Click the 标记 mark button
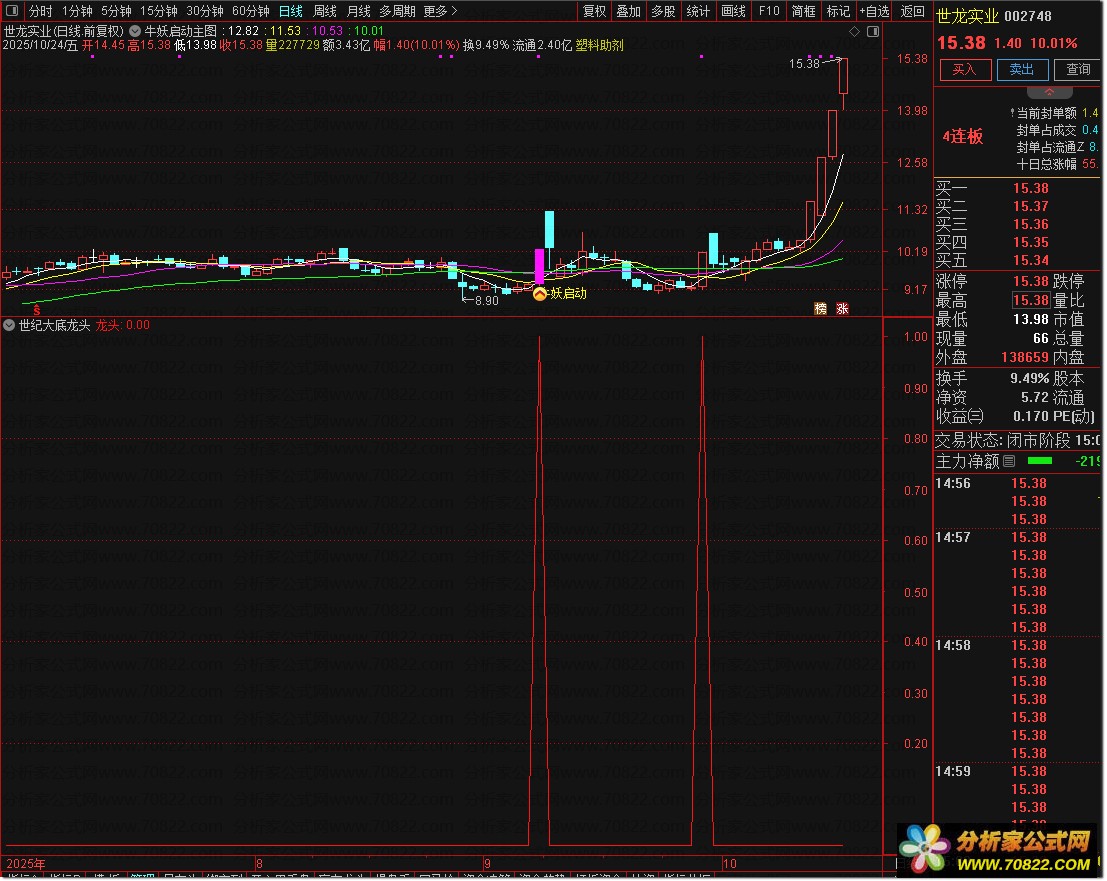Screen dimensions: 1107x881 [838, 11]
